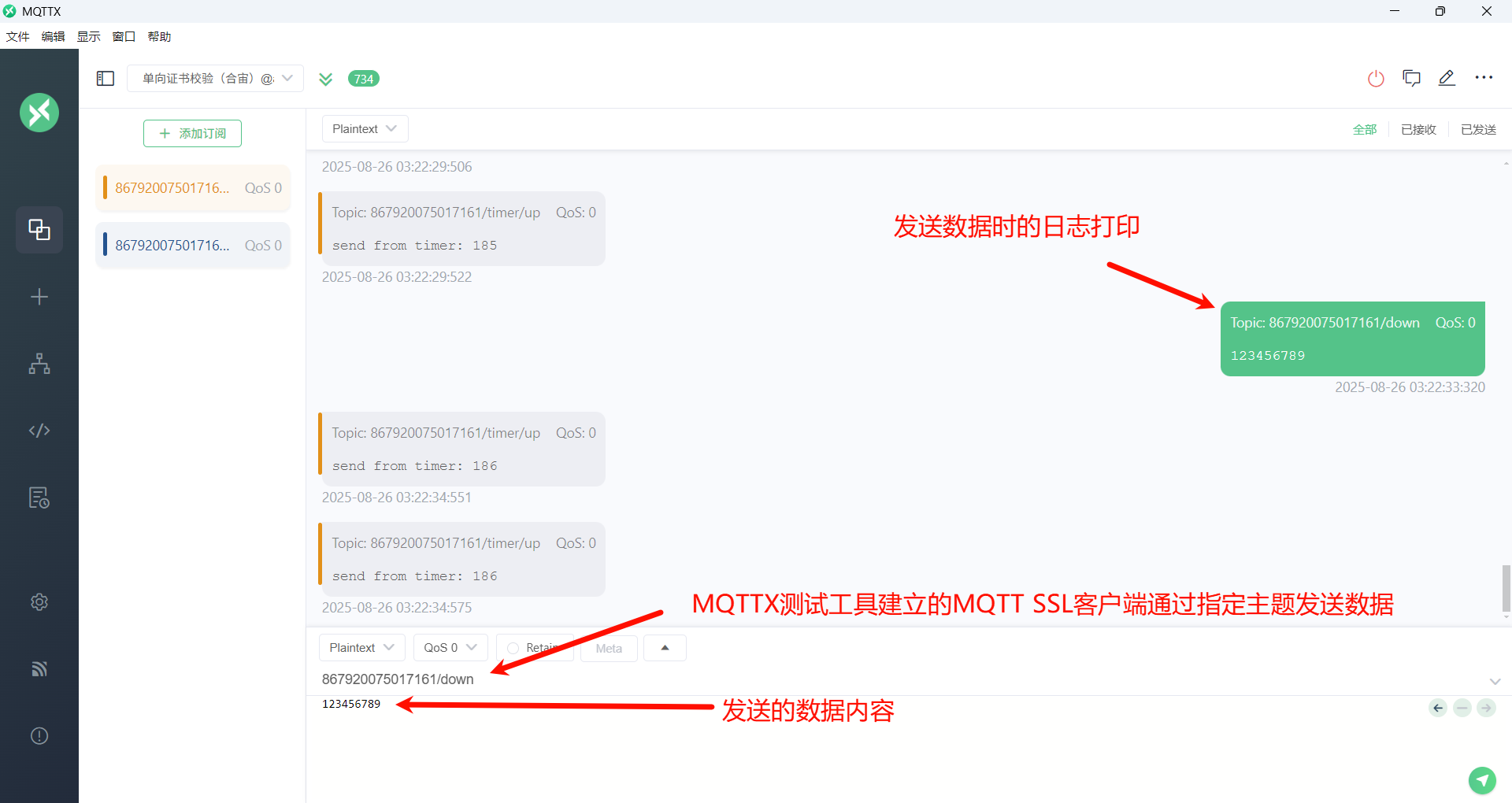Screen dimensions: 1512x803
Task: Show 已接收 messages tab
Action: coord(1418,129)
